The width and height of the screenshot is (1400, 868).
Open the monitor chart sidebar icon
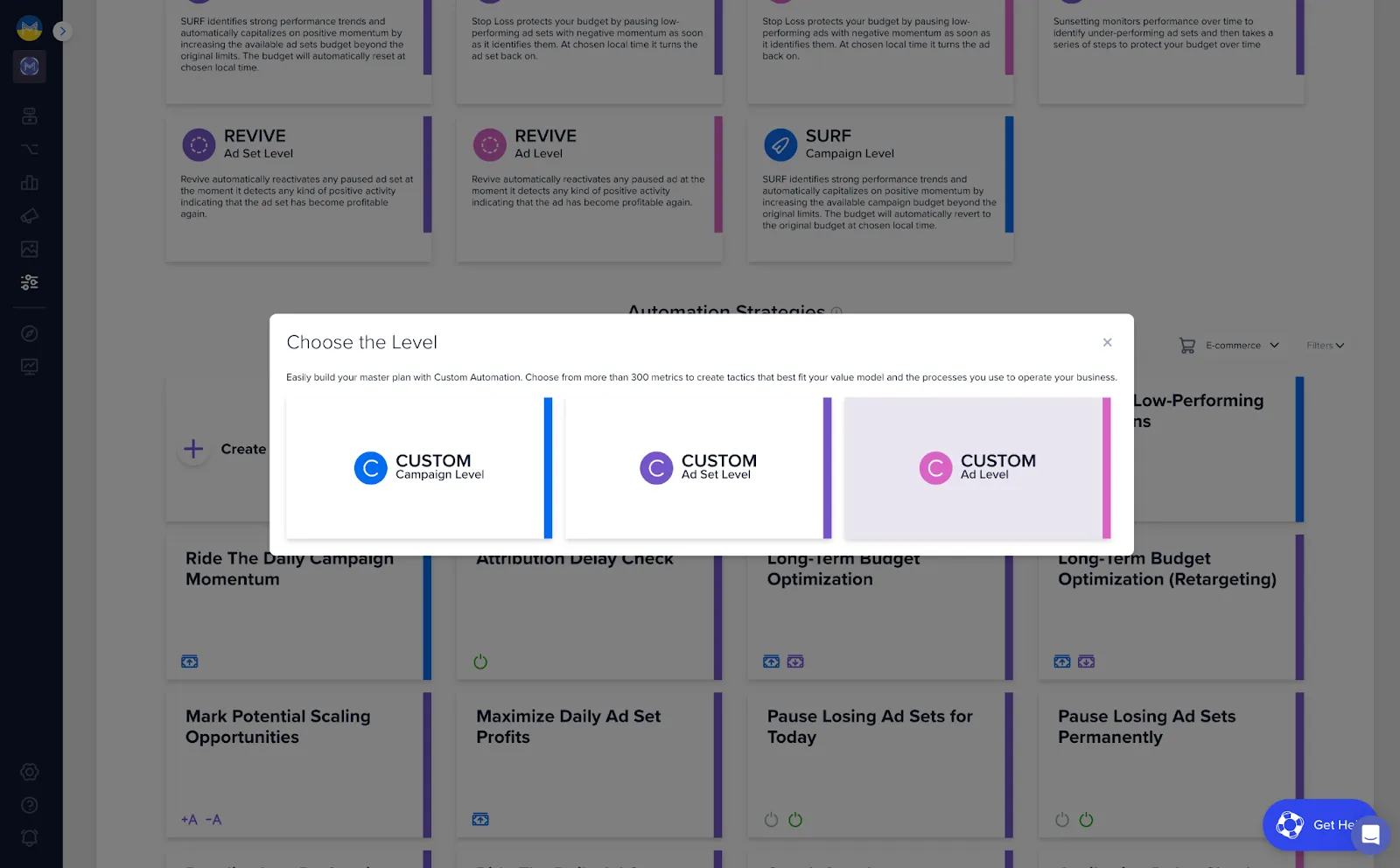point(30,367)
